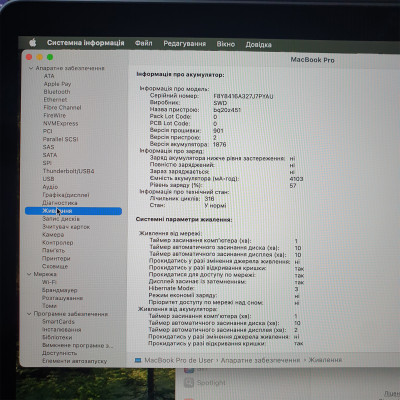400x400 pixels.
Task: Select Вимкнене програмне з... in the sidebar
Action: point(77,345)
